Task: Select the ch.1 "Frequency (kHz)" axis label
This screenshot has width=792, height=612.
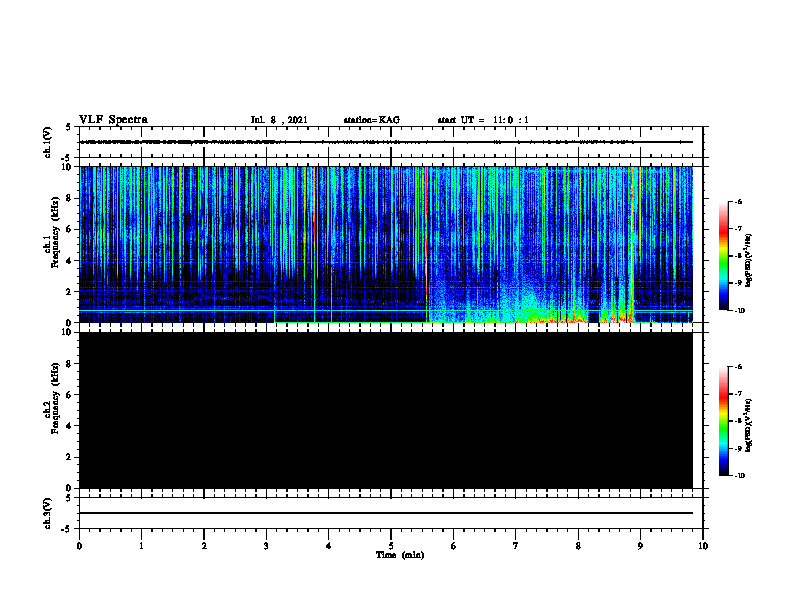Action: click(55, 233)
